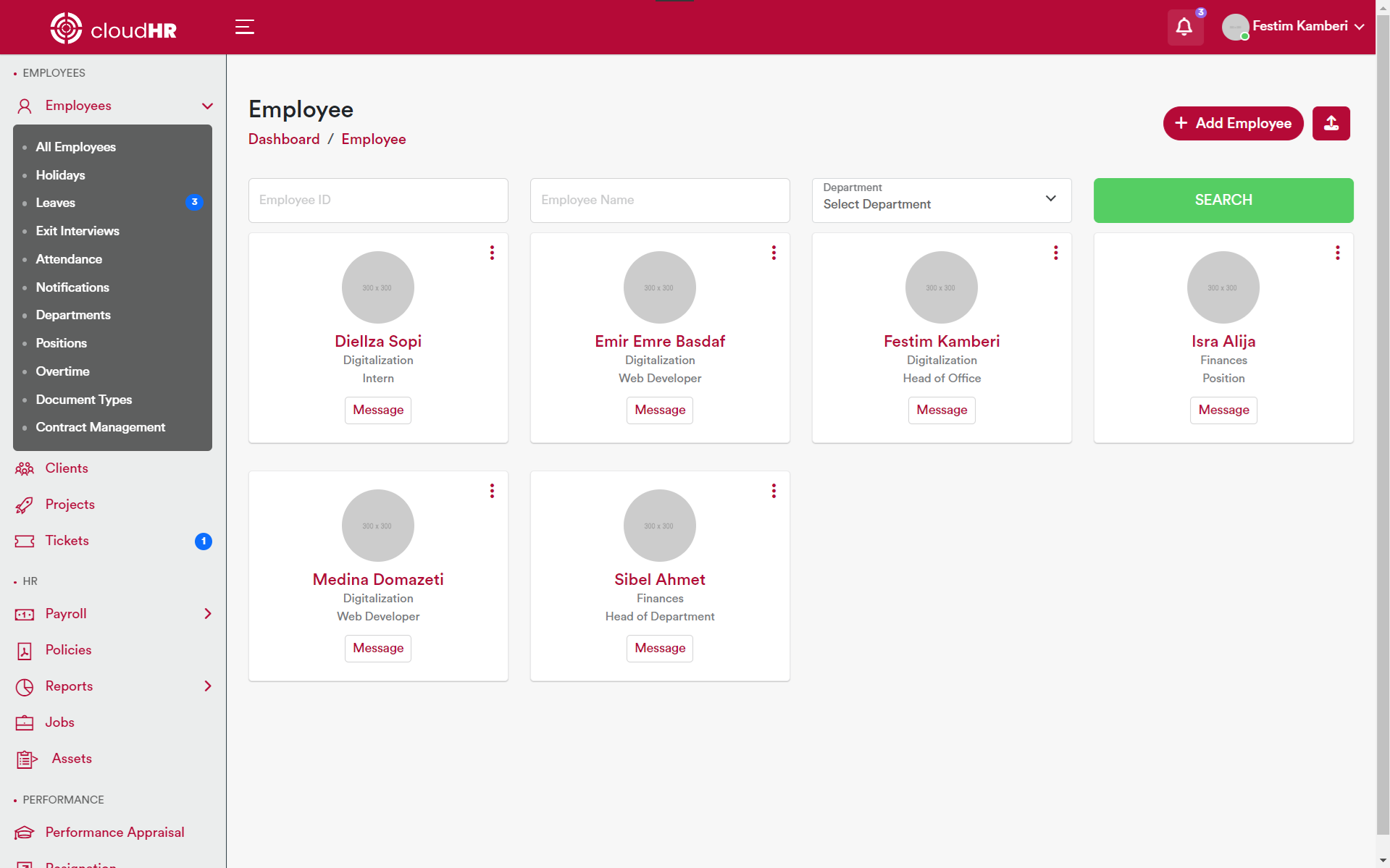Focus the Employee ID input field
The height and width of the screenshot is (868, 1390).
378,200
